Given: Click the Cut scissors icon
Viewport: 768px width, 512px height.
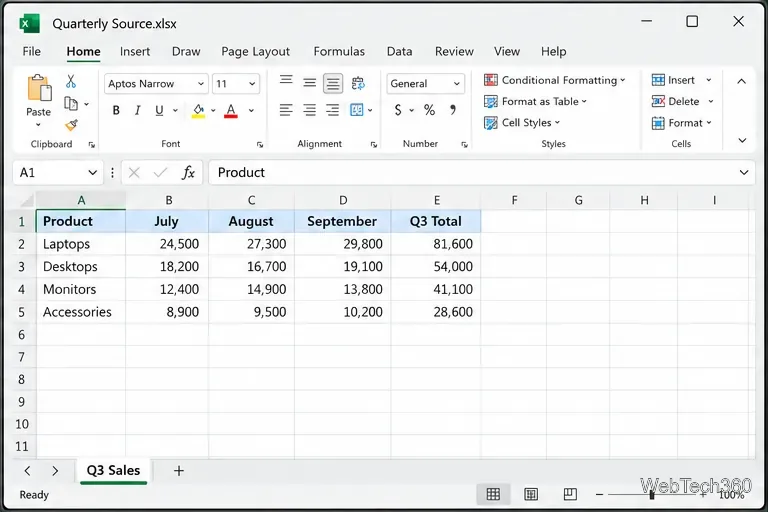Looking at the screenshot, I should (x=71, y=81).
